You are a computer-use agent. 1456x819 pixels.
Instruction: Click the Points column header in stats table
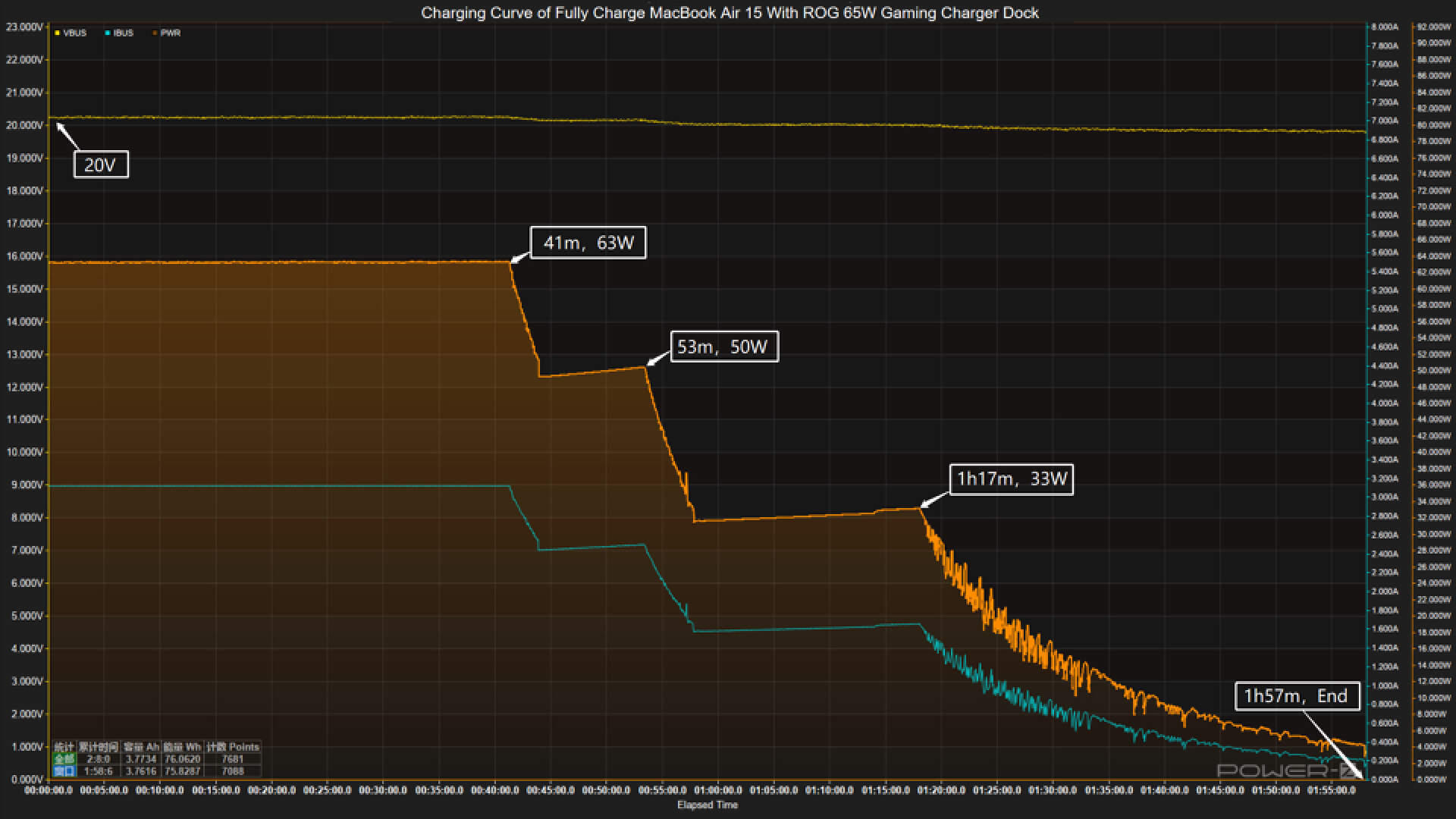point(234,747)
